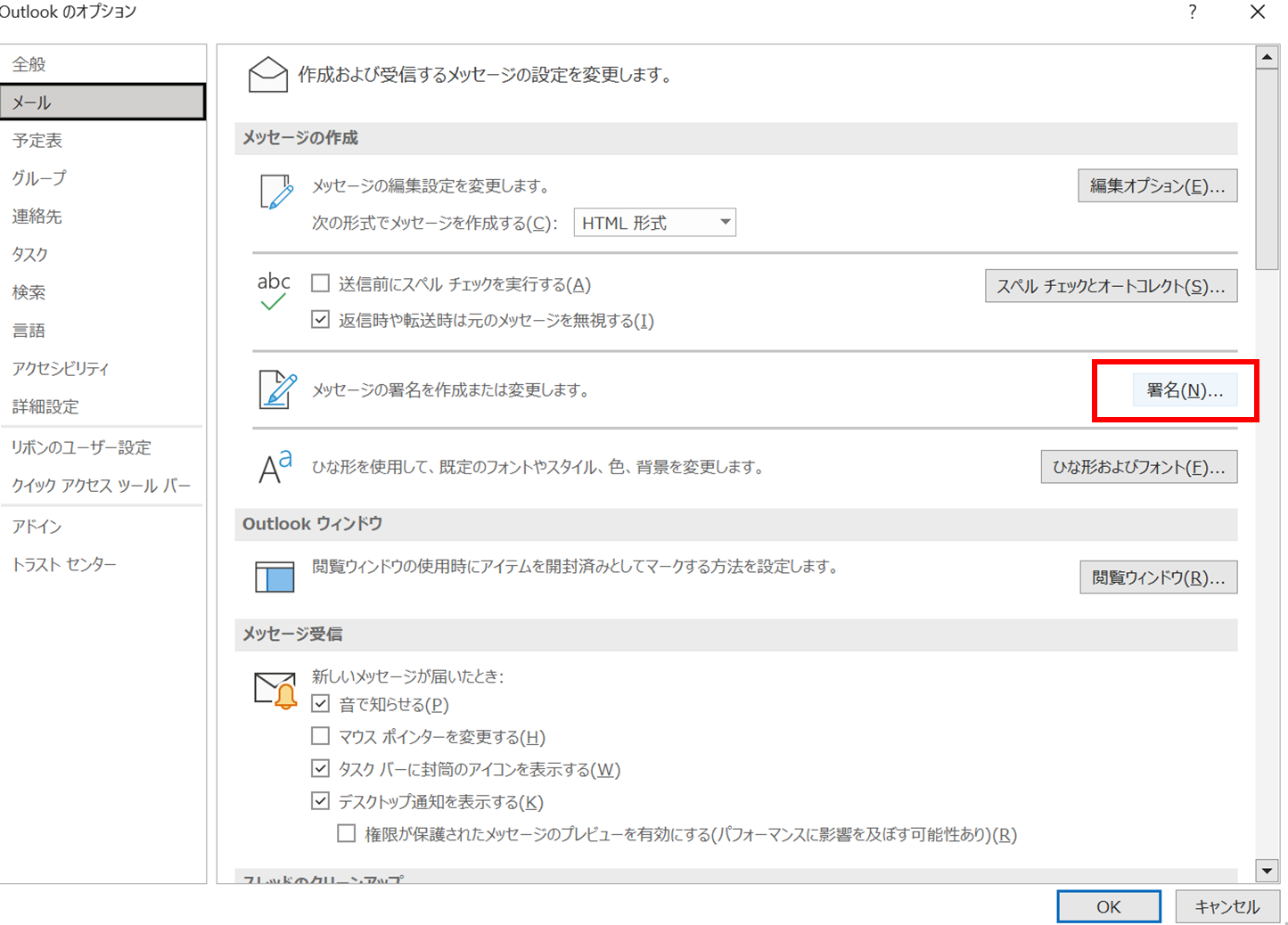This screenshot has height=925, width=1288.
Task: Click the abc spell check icon
Action: click(x=274, y=291)
